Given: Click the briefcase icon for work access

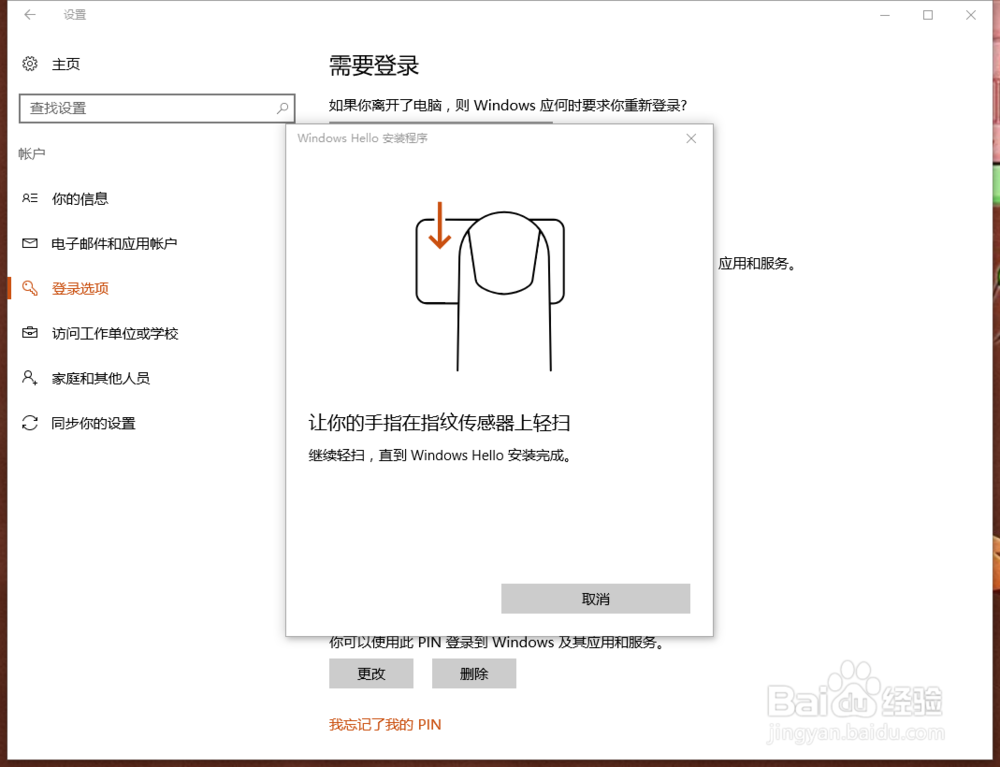Looking at the screenshot, I should tap(29, 333).
